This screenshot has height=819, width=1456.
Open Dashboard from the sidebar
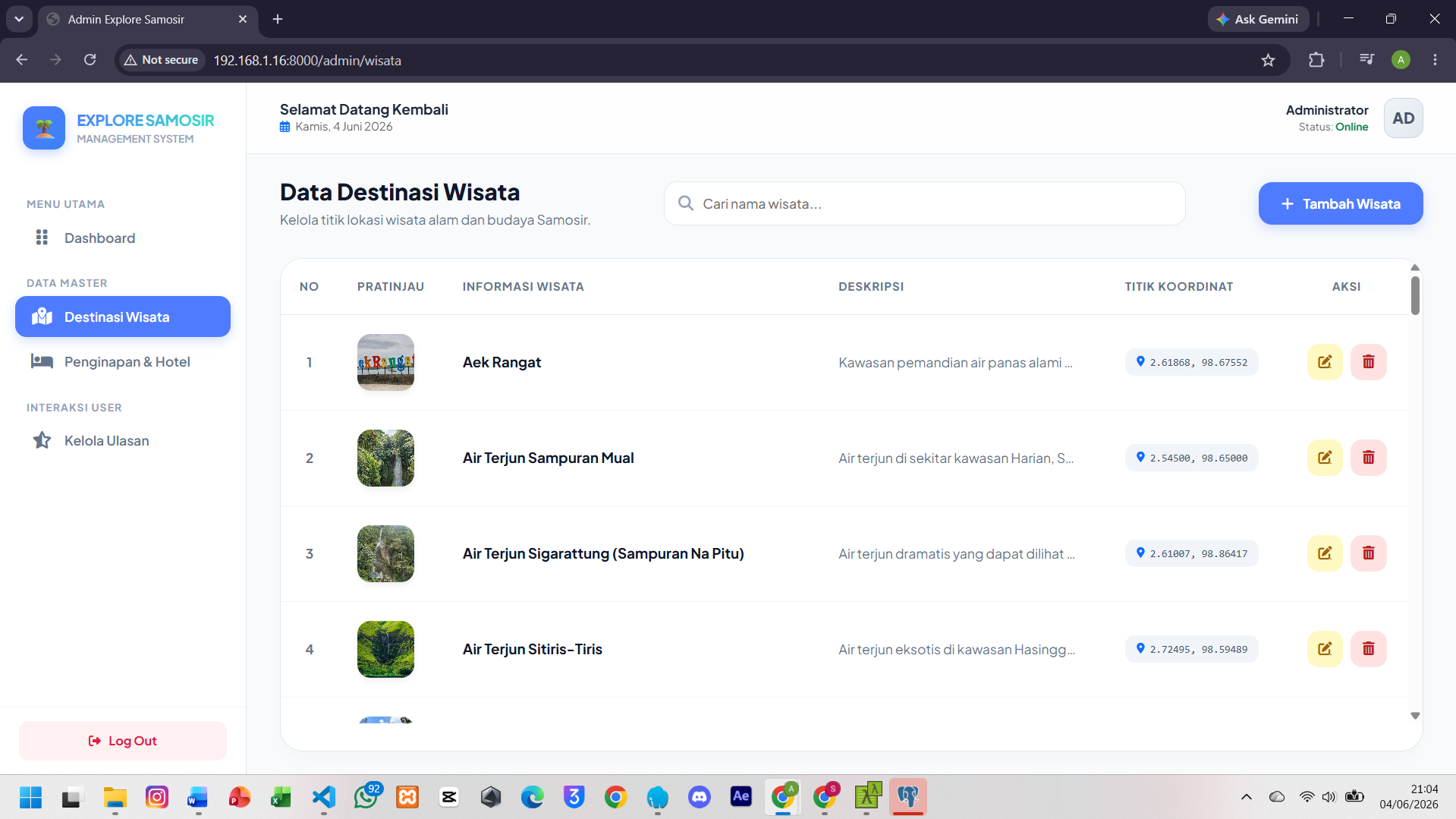point(123,238)
